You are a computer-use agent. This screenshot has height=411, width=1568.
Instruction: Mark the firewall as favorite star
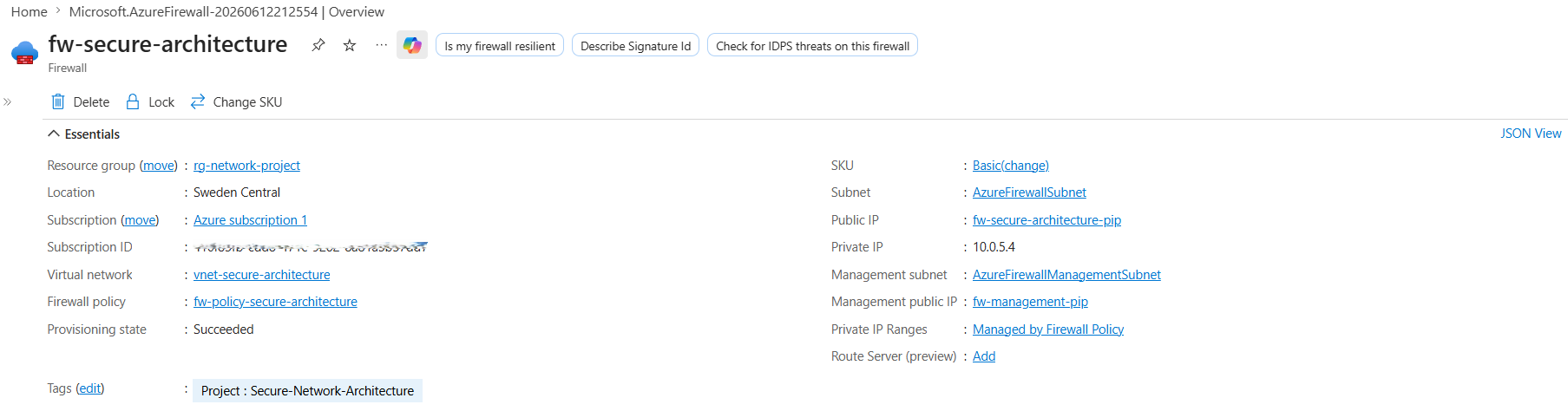click(x=350, y=45)
